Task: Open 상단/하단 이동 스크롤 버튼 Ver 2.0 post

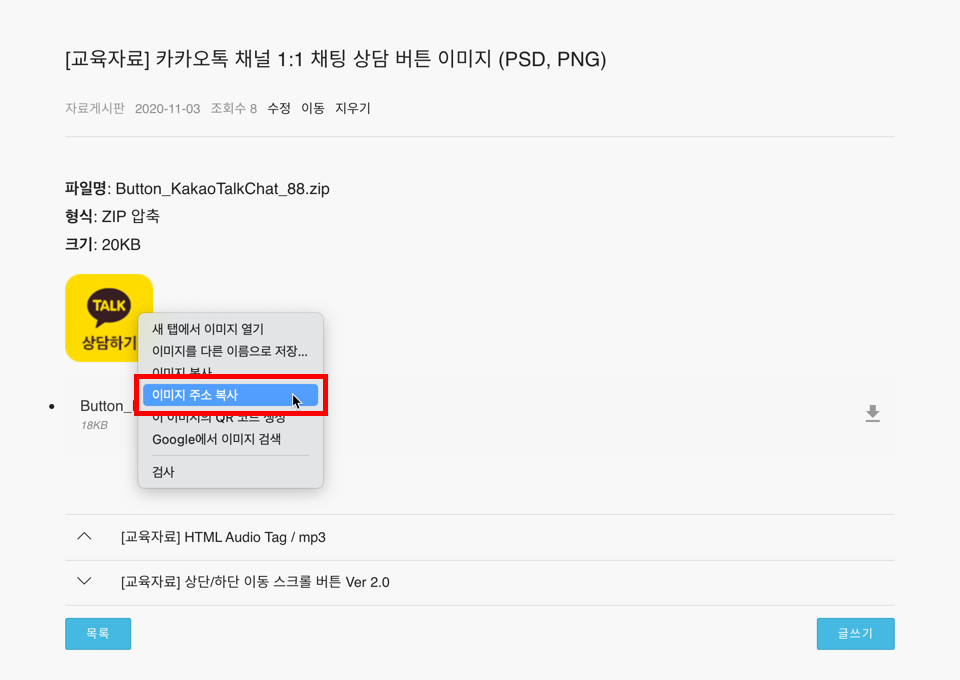Action: tap(255, 582)
